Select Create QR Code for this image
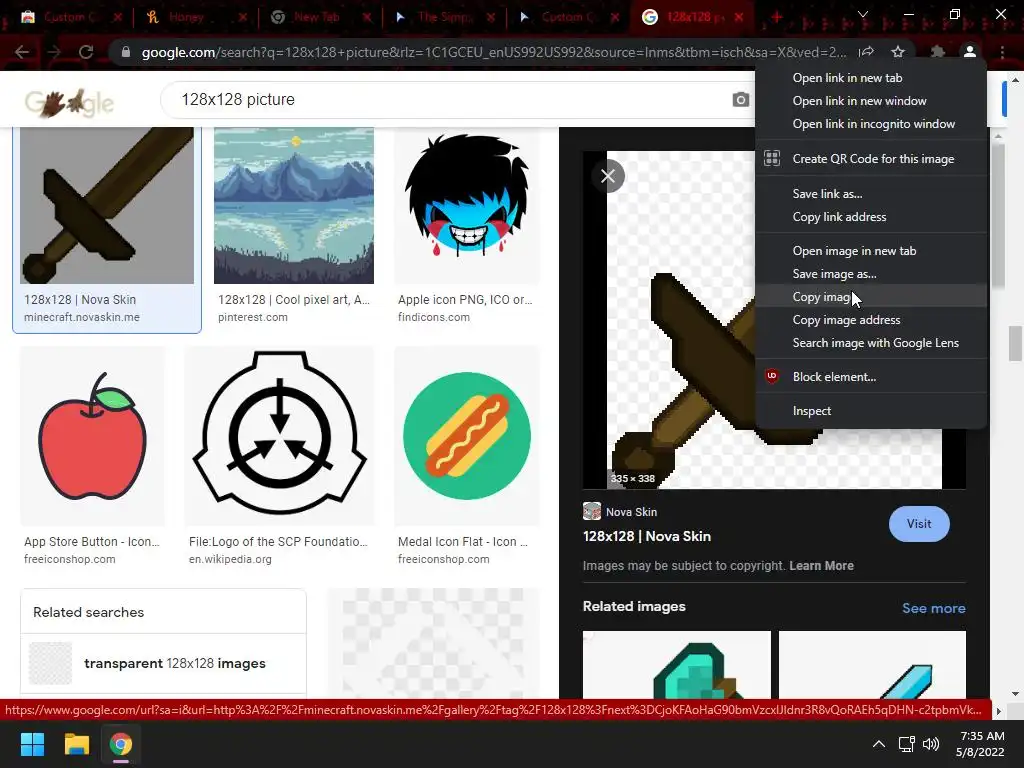This screenshot has height=768, width=1024. (871, 159)
